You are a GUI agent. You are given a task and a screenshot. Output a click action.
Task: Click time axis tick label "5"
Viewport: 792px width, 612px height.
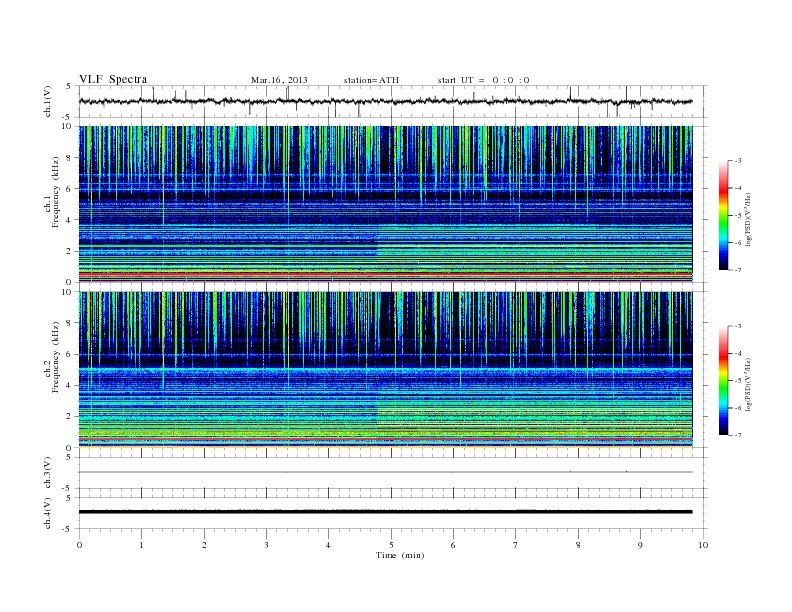[391, 545]
